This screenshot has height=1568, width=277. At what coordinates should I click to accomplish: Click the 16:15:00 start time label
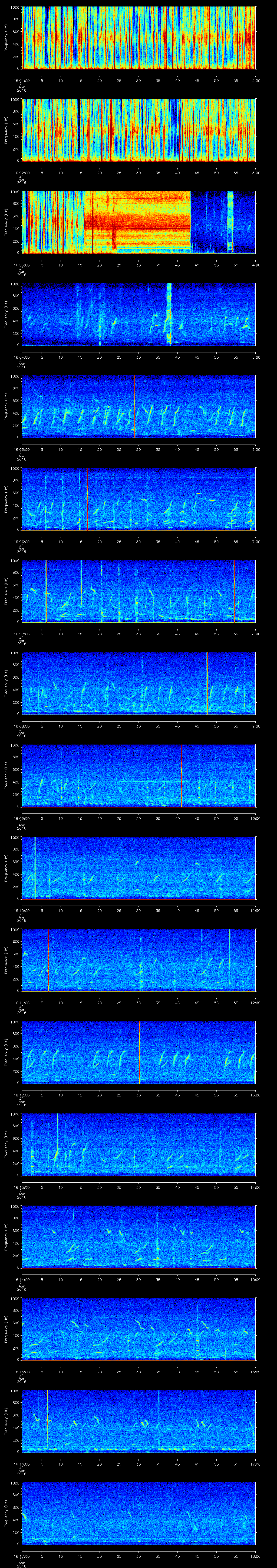tap(21, 1371)
